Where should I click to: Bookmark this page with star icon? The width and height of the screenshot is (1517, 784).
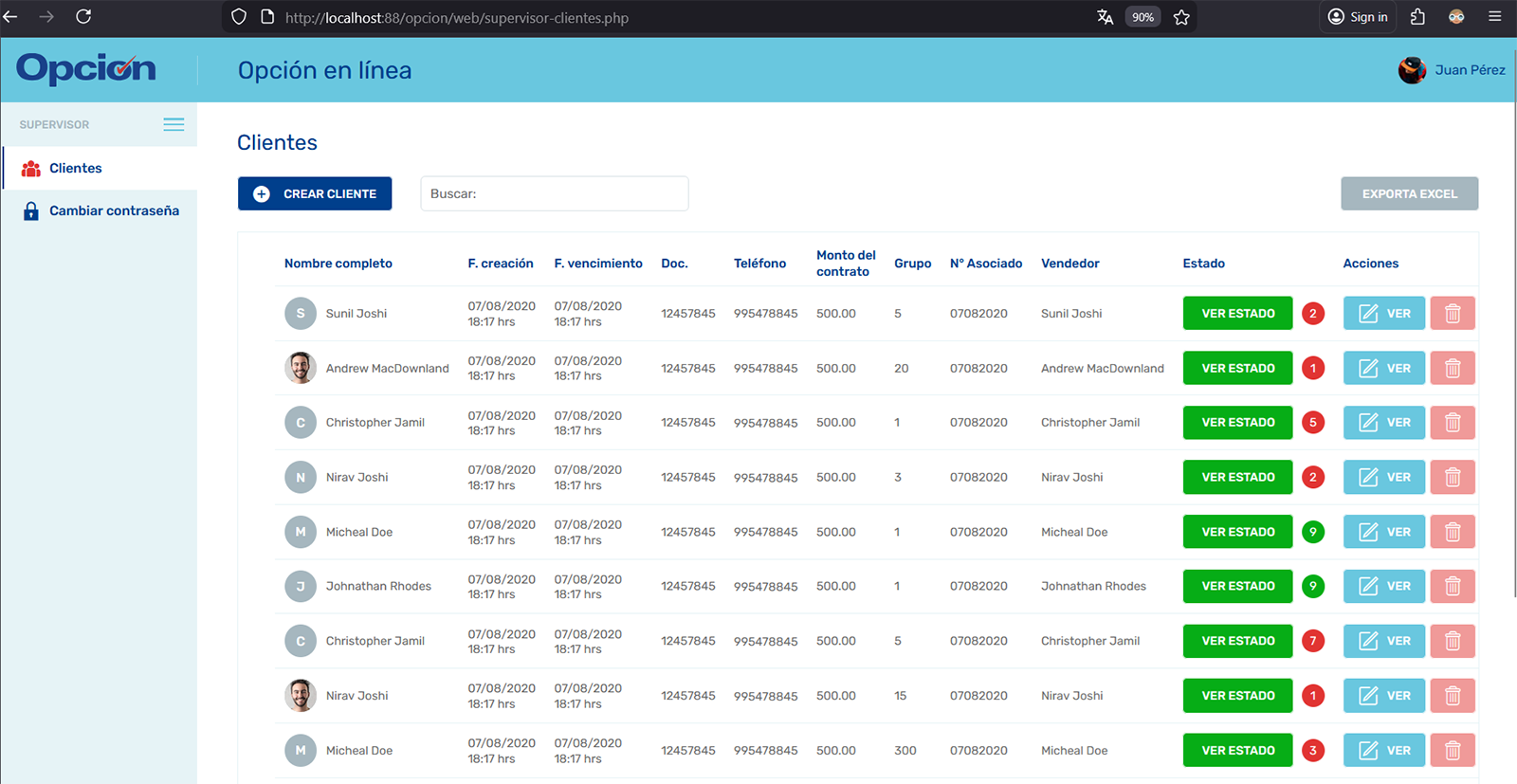point(1181,17)
